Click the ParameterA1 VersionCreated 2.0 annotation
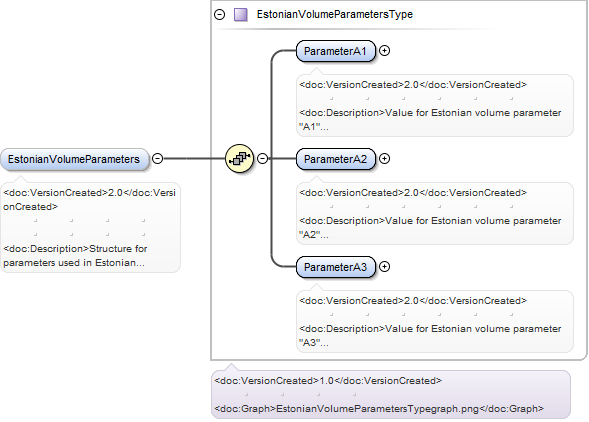Screen dimensions: 589x422 pos(413,85)
